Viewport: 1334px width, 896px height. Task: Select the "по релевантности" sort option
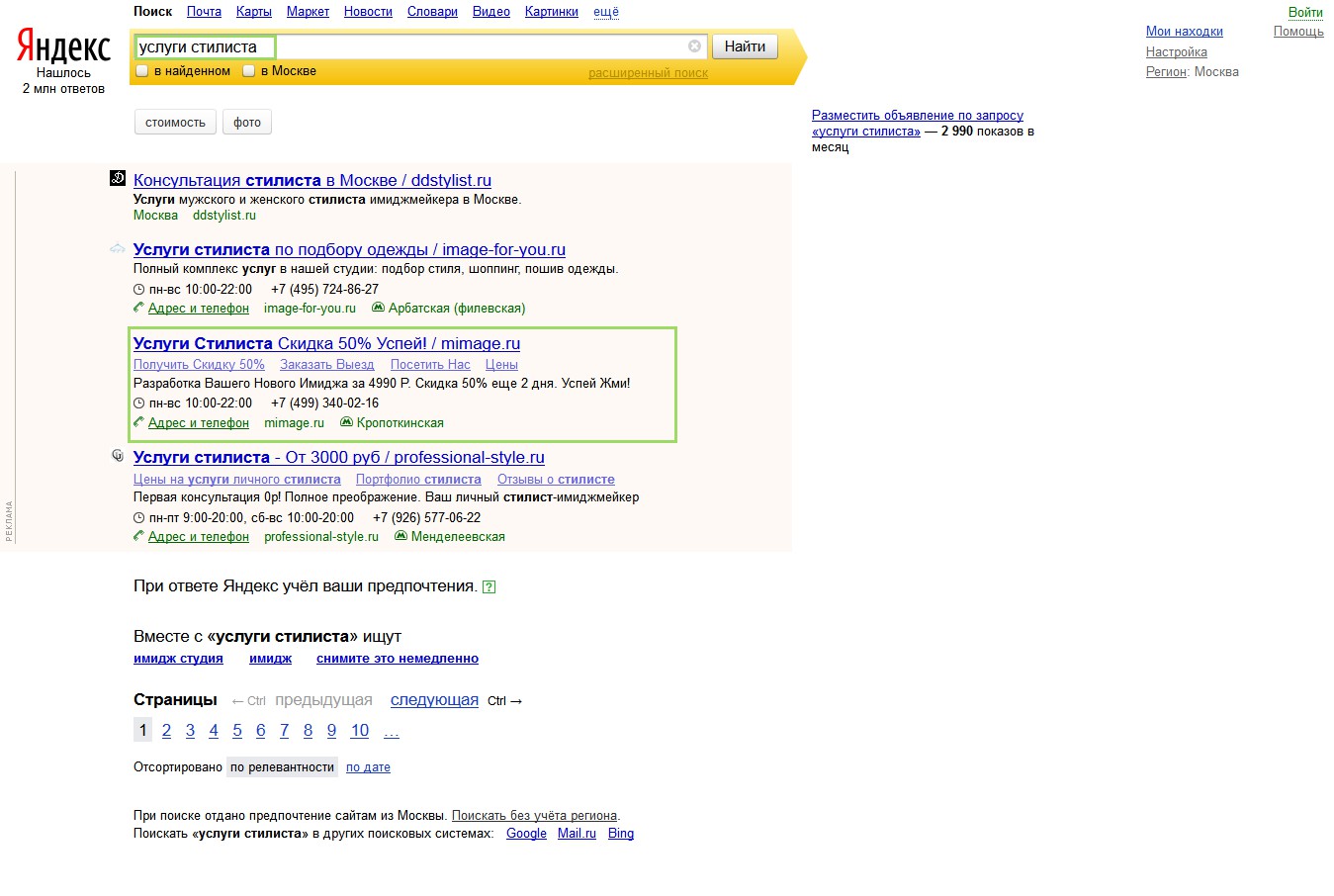pos(282,767)
